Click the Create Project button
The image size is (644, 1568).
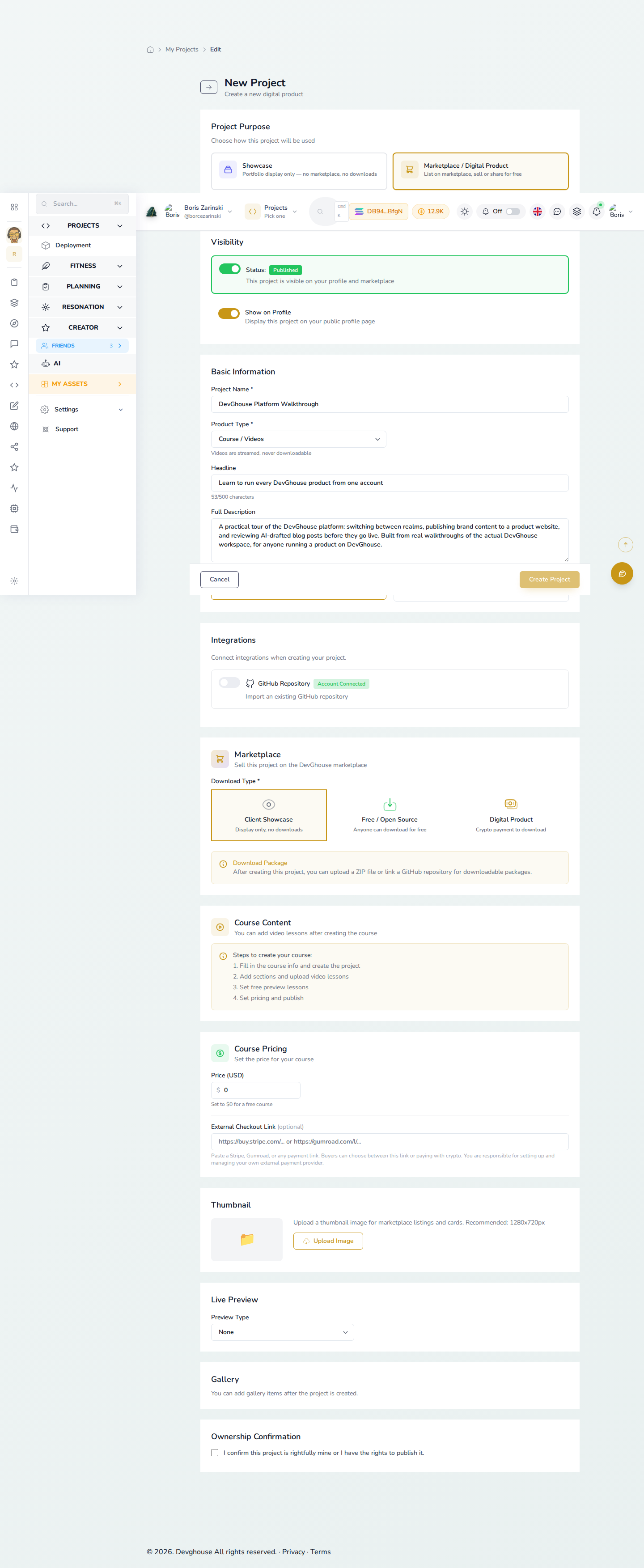tap(549, 580)
